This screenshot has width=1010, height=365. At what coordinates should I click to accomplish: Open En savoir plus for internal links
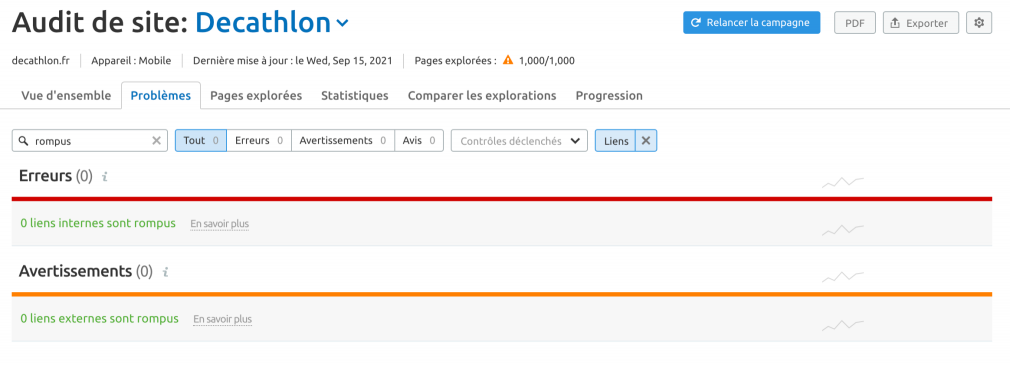pos(220,224)
